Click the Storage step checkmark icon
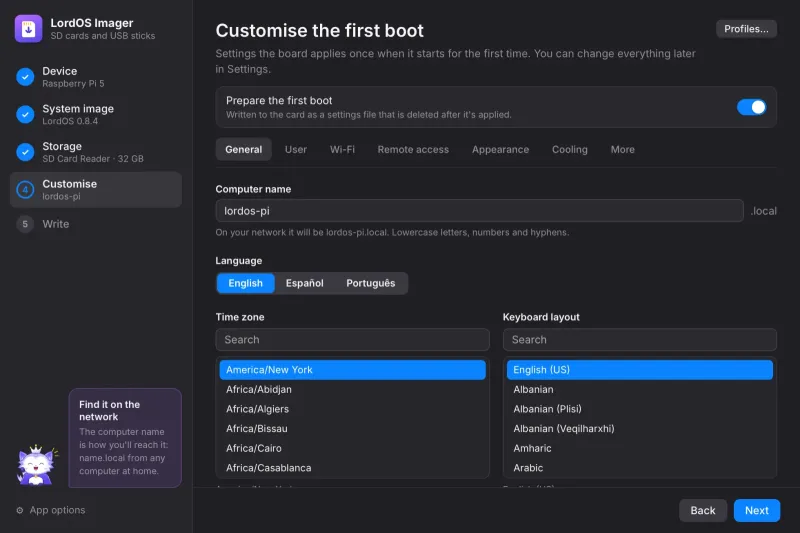This screenshot has width=800, height=533. coord(25,152)
